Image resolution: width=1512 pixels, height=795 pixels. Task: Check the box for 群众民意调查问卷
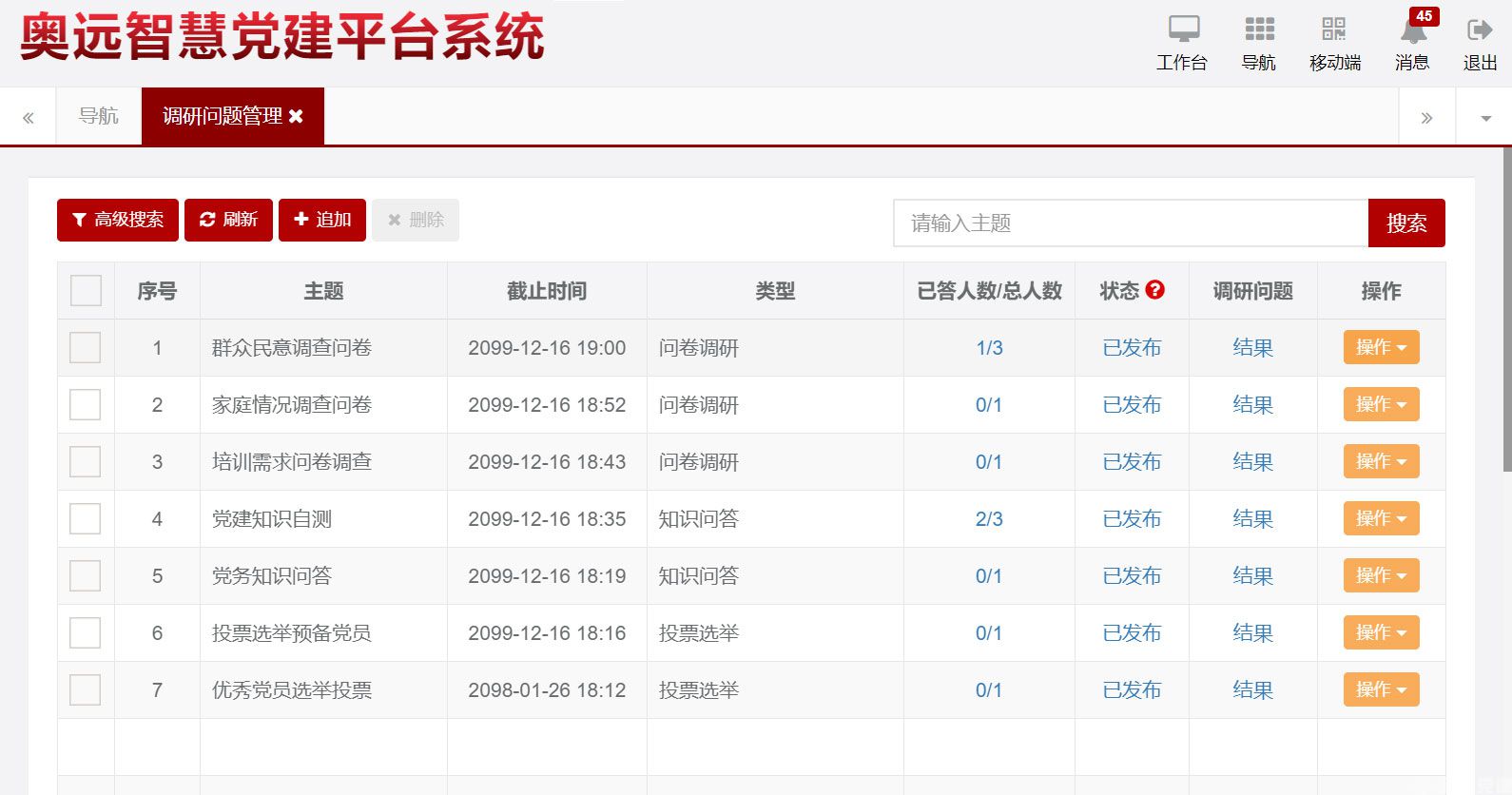[x=86, y=347]
